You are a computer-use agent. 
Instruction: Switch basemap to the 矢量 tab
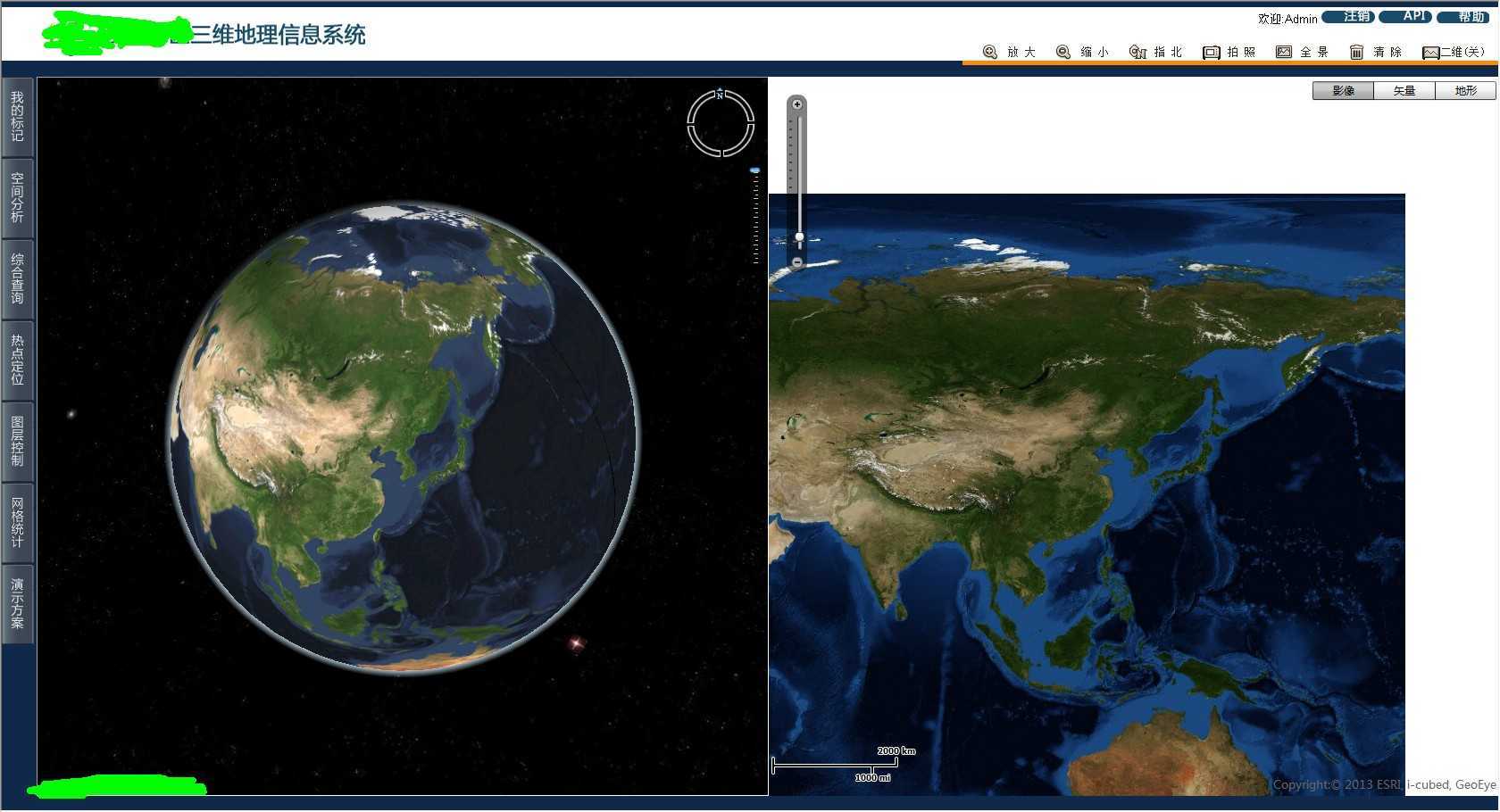click(1404, 90)
